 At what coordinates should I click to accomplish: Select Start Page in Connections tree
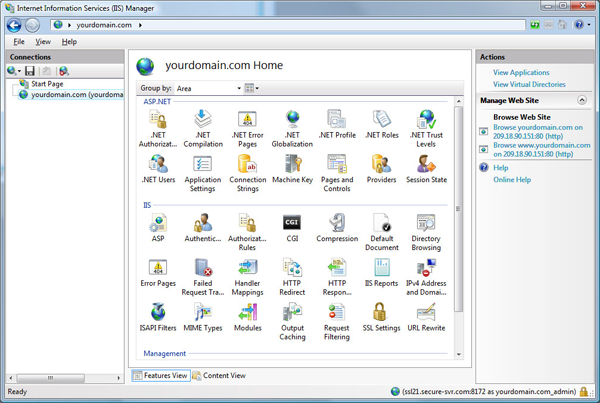pos(46,84)
